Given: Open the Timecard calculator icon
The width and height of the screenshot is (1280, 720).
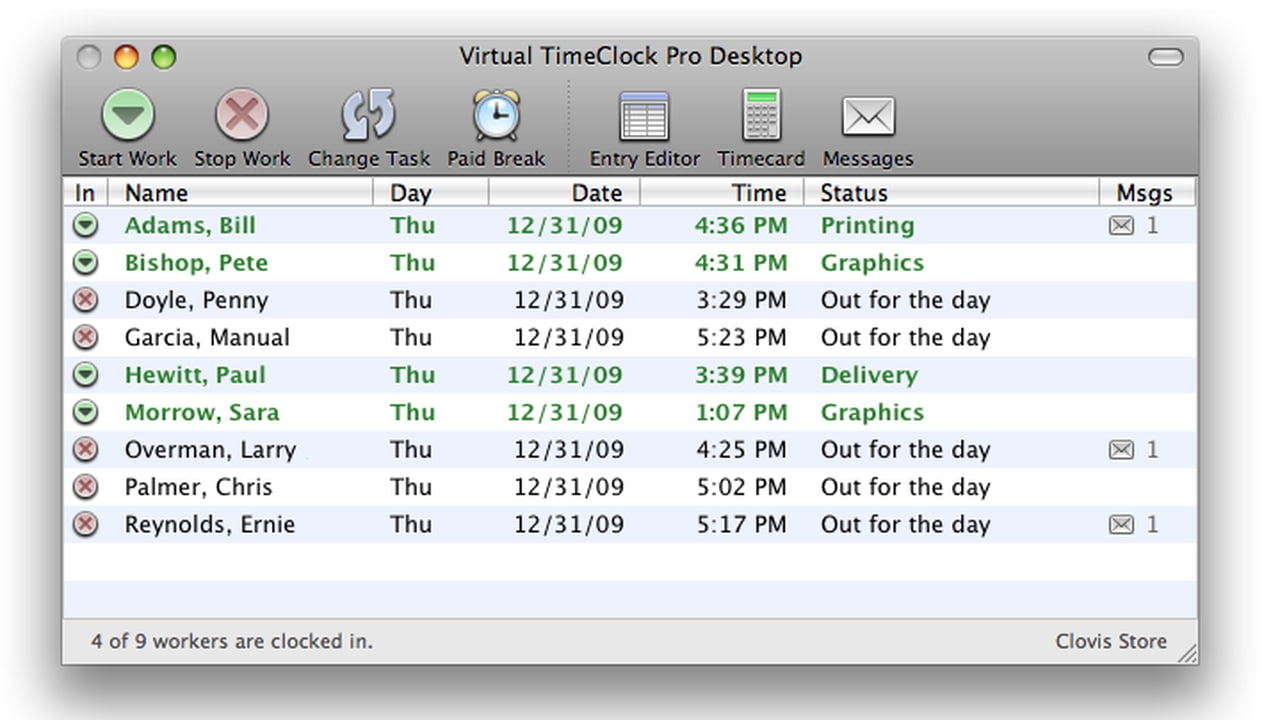Looking at the screenshot, I should point(761,115).
